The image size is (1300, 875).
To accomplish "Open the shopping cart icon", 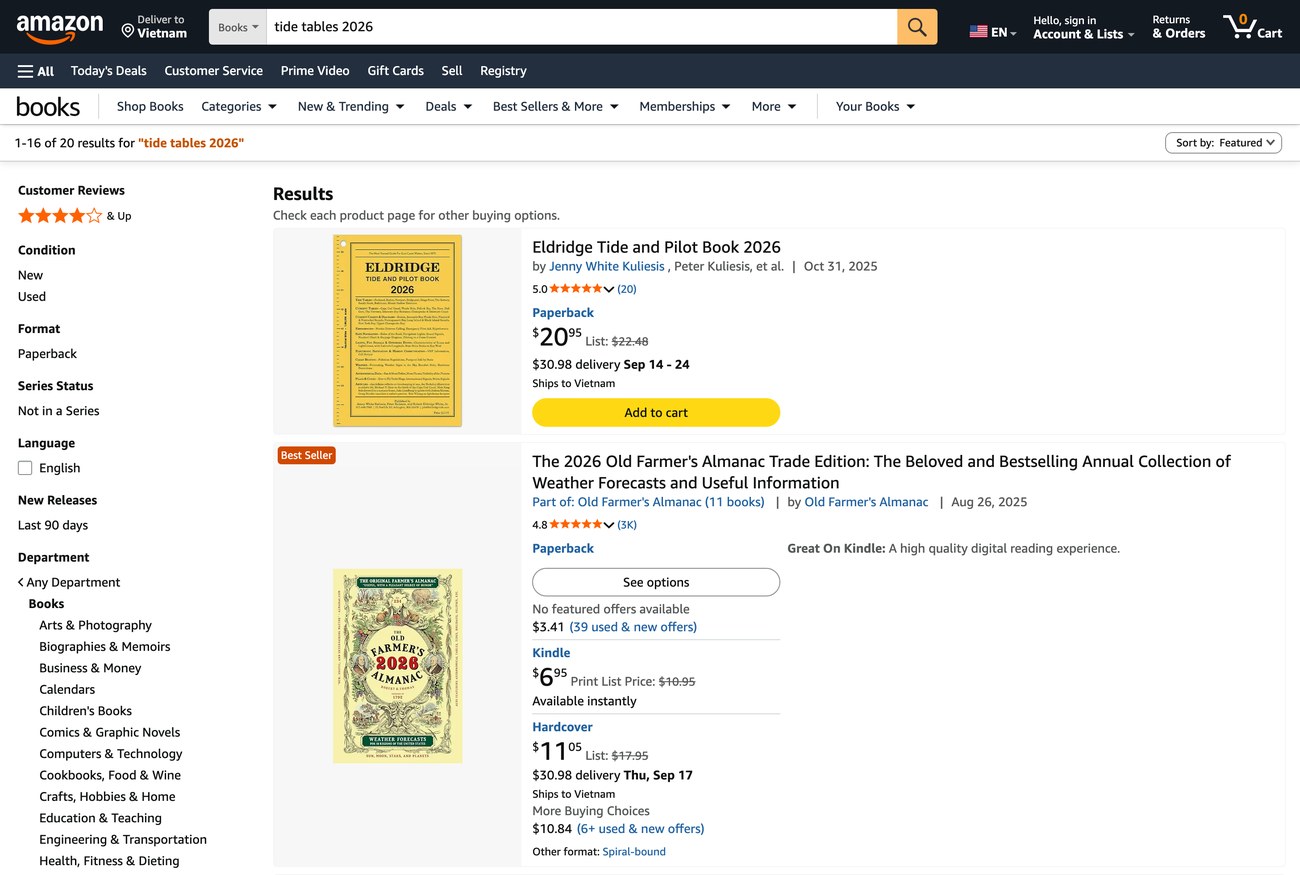I will pyautogui.click(x=1252, y=26).
